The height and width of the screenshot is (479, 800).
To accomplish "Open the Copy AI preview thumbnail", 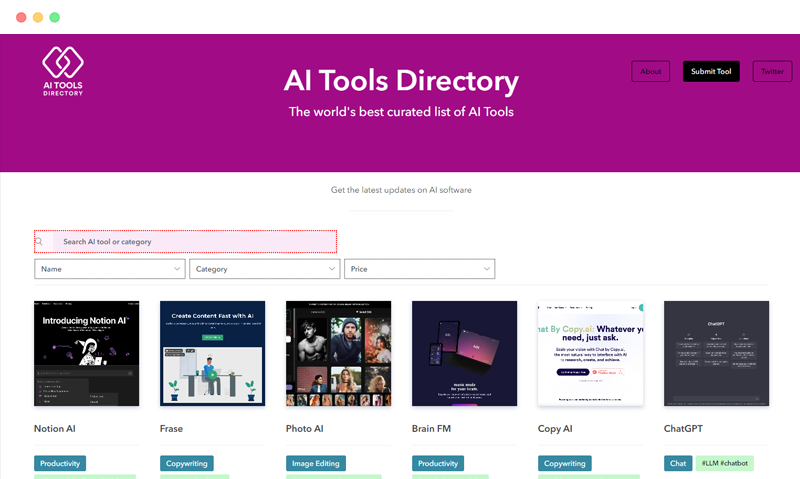I will (590, 354).
